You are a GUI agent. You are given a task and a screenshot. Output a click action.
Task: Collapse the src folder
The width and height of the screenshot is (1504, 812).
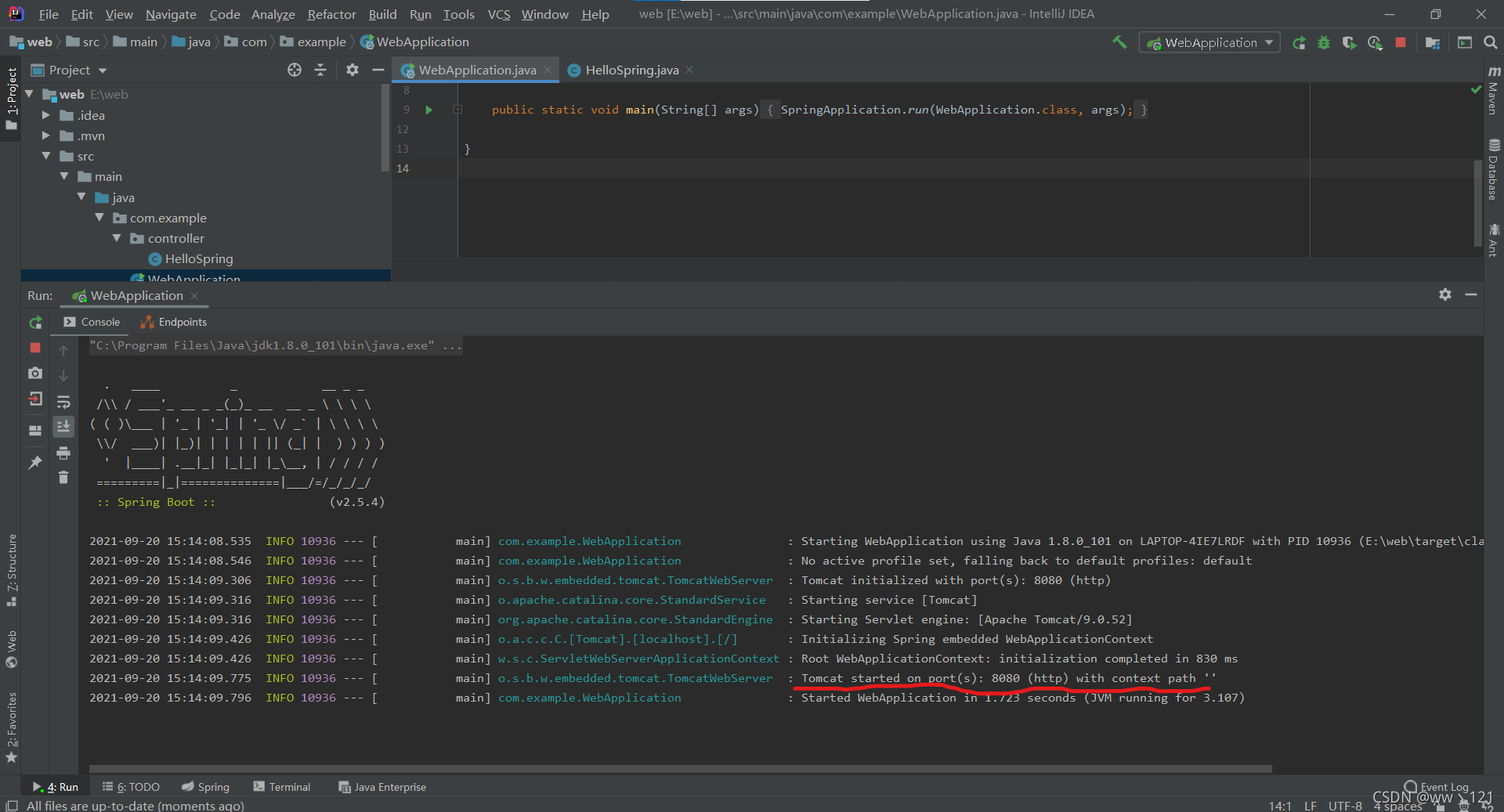click(x=46, y=156)
